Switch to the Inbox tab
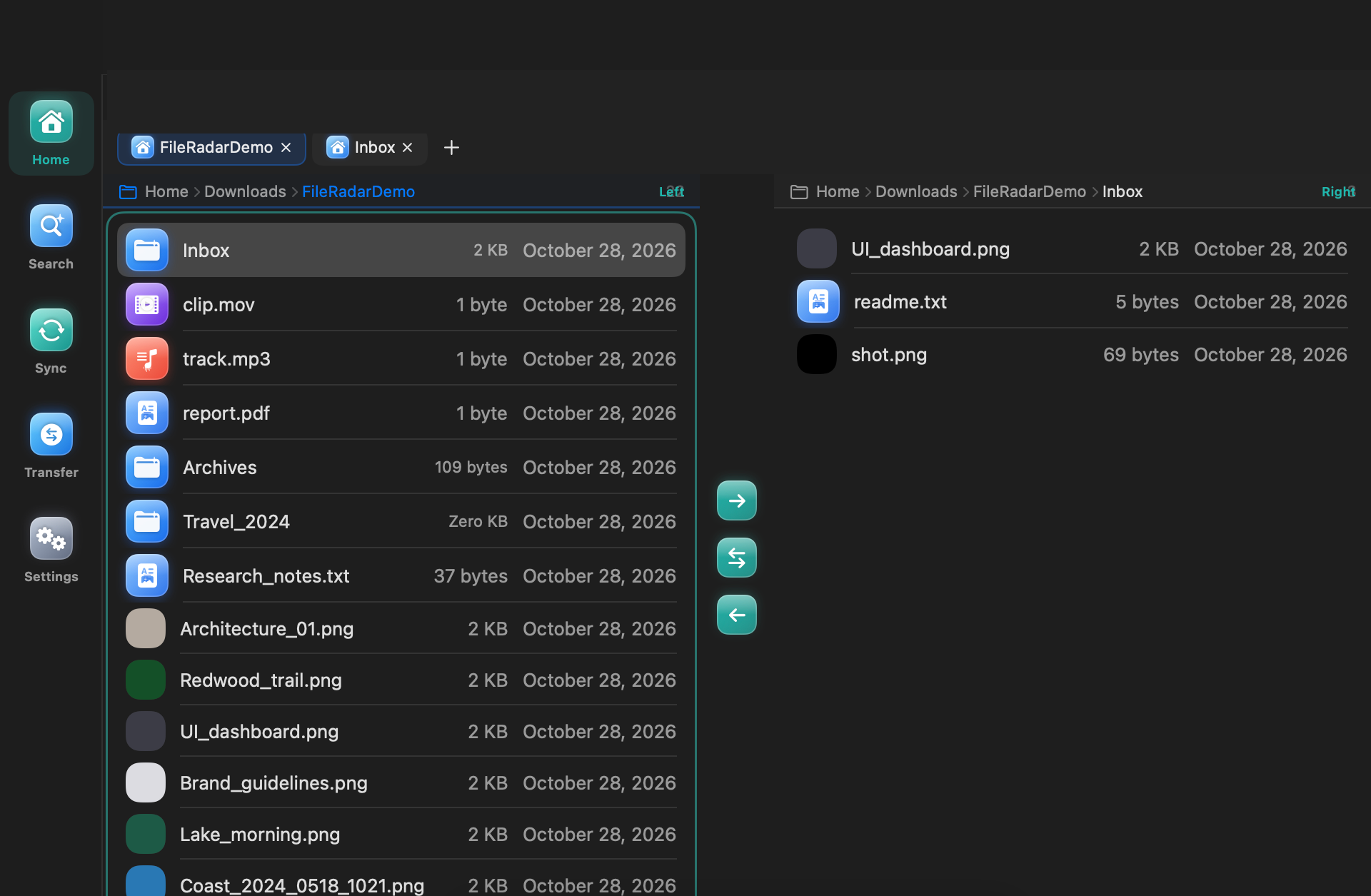Viewport: 1371px width, 896px height. (x=369, y=148)
